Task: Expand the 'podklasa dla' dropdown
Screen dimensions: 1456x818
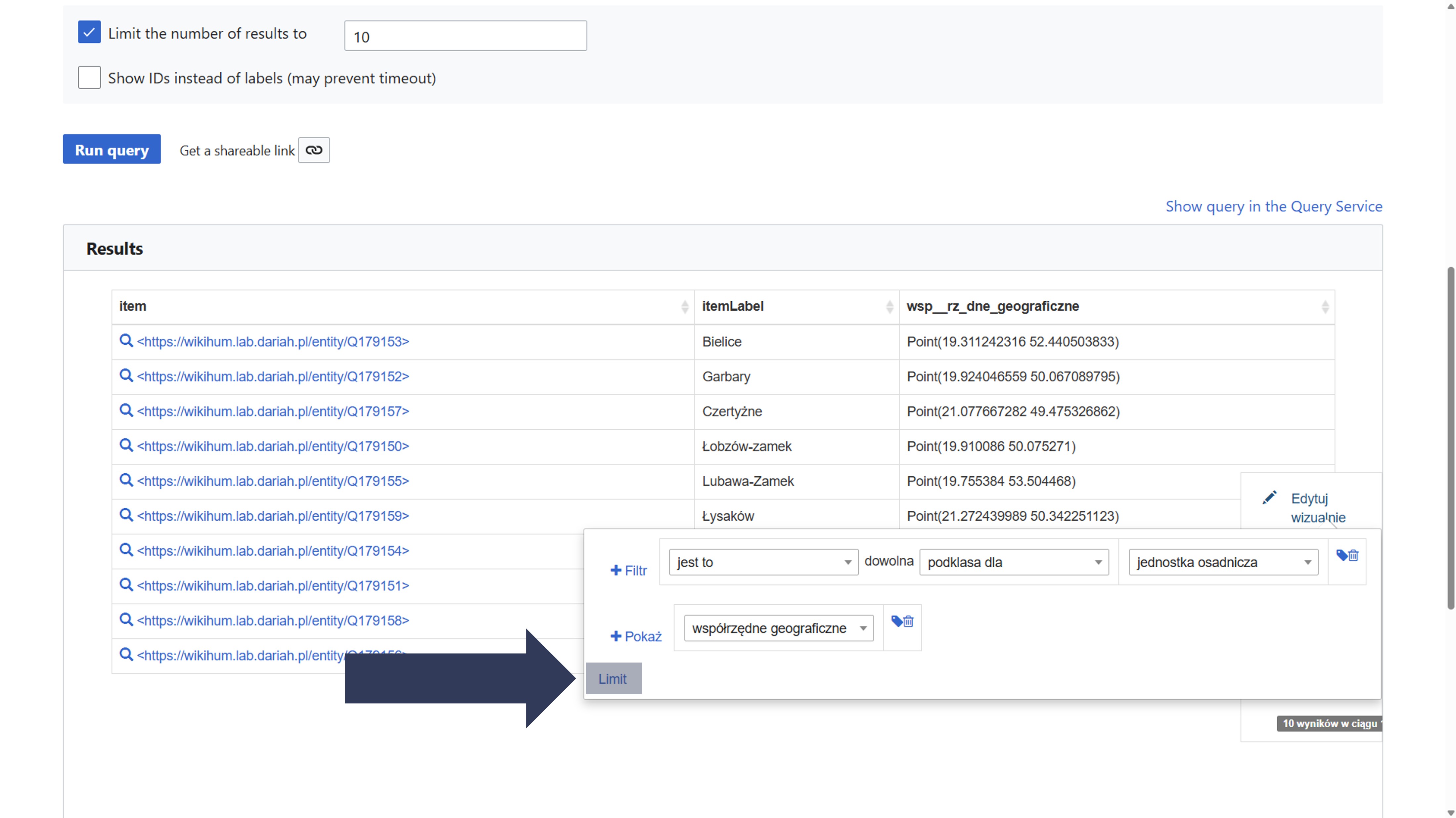Action: tap(1014, 562)
